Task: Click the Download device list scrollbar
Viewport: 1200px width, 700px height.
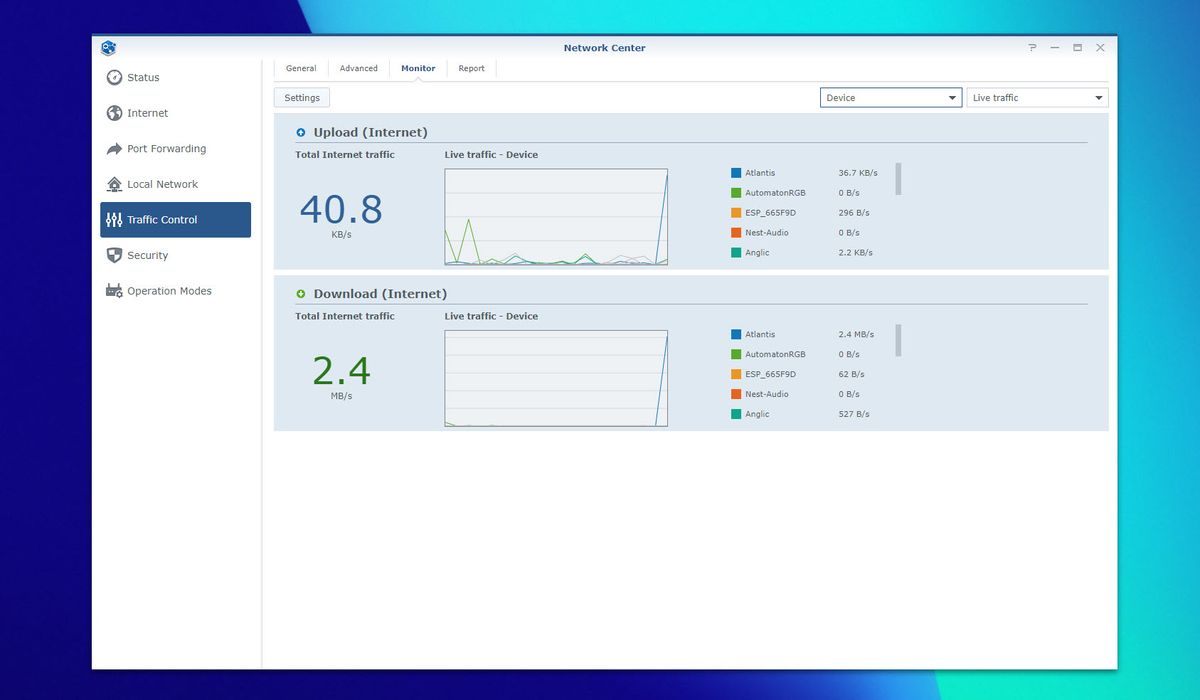Action: (x=898, y=340)
